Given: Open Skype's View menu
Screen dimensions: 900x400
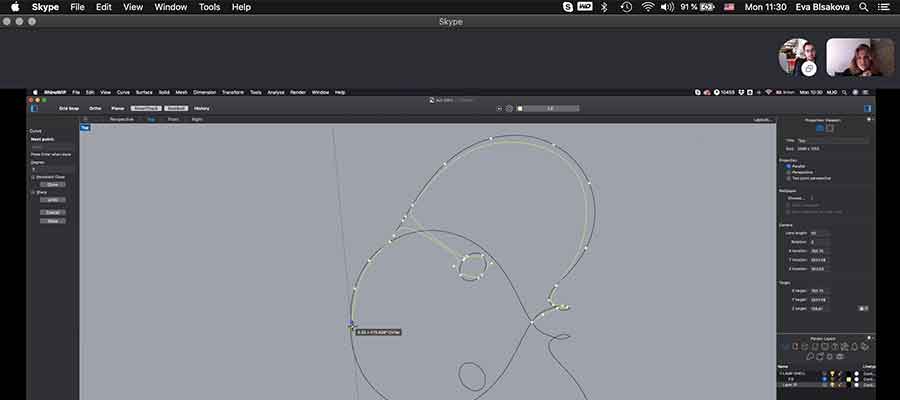Looking at the screenshot, I should [x=133, y=7].
